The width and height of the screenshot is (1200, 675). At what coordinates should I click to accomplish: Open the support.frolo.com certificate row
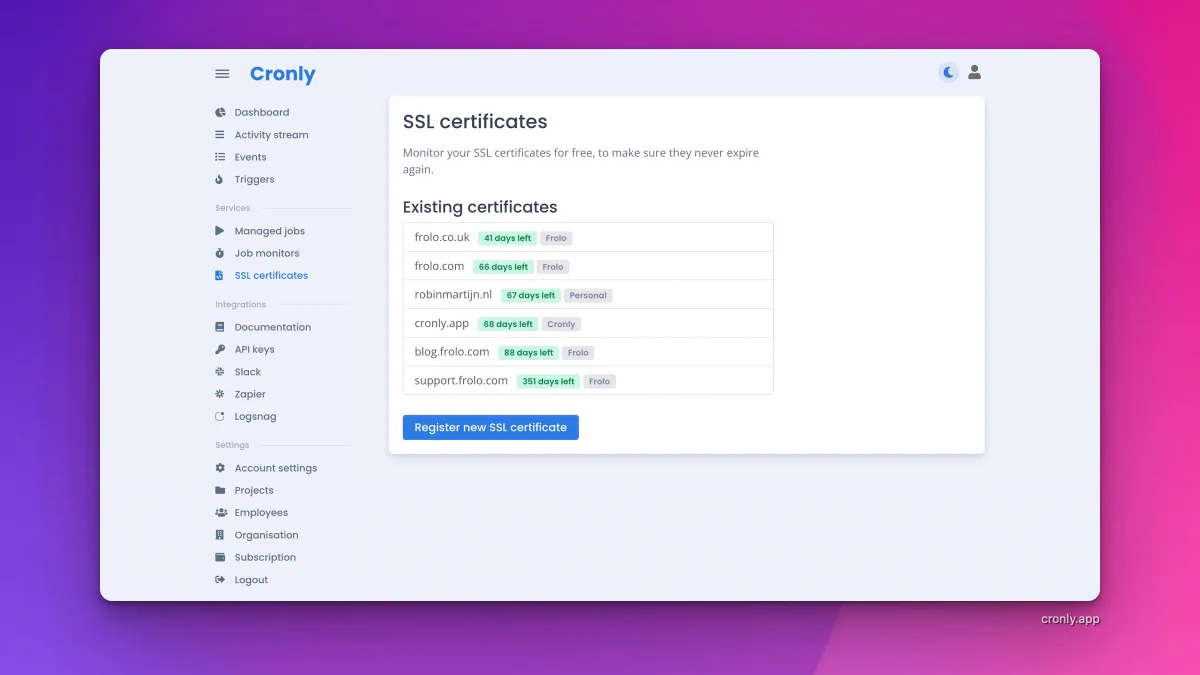(x=588, y=381)
